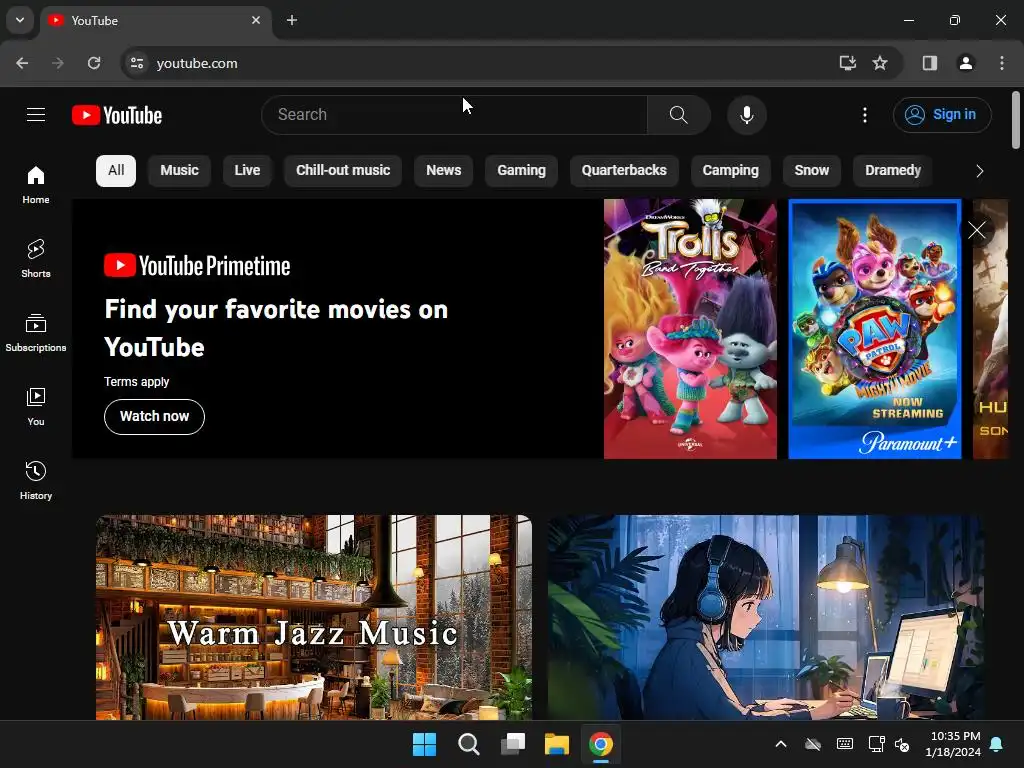Open Windows taskbar search
Image resolution: width=1024 pixels, height=768 pixels.
(x=468, y=744)
